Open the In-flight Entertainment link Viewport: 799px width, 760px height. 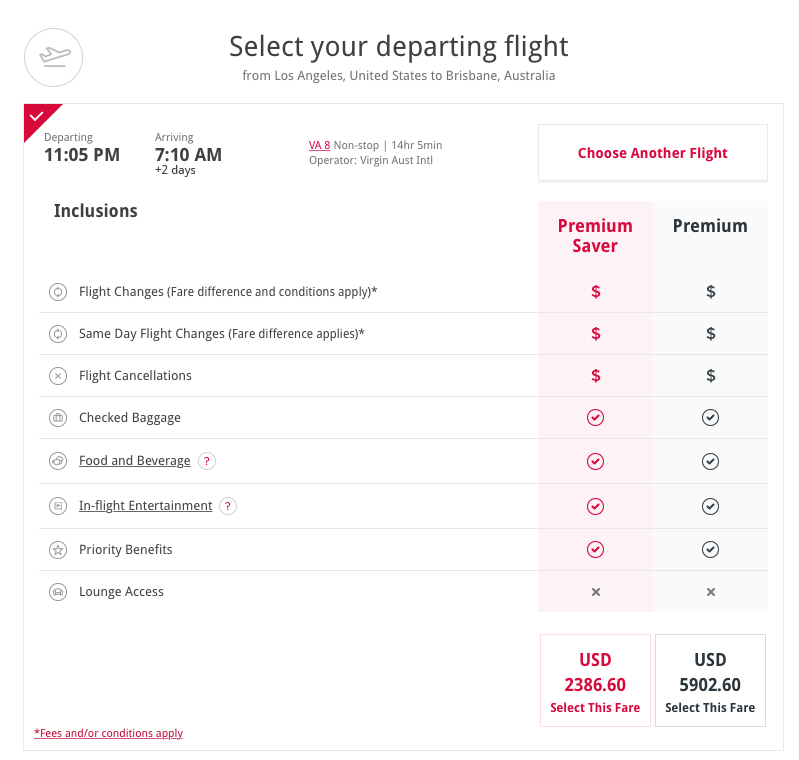click(146, 506)
